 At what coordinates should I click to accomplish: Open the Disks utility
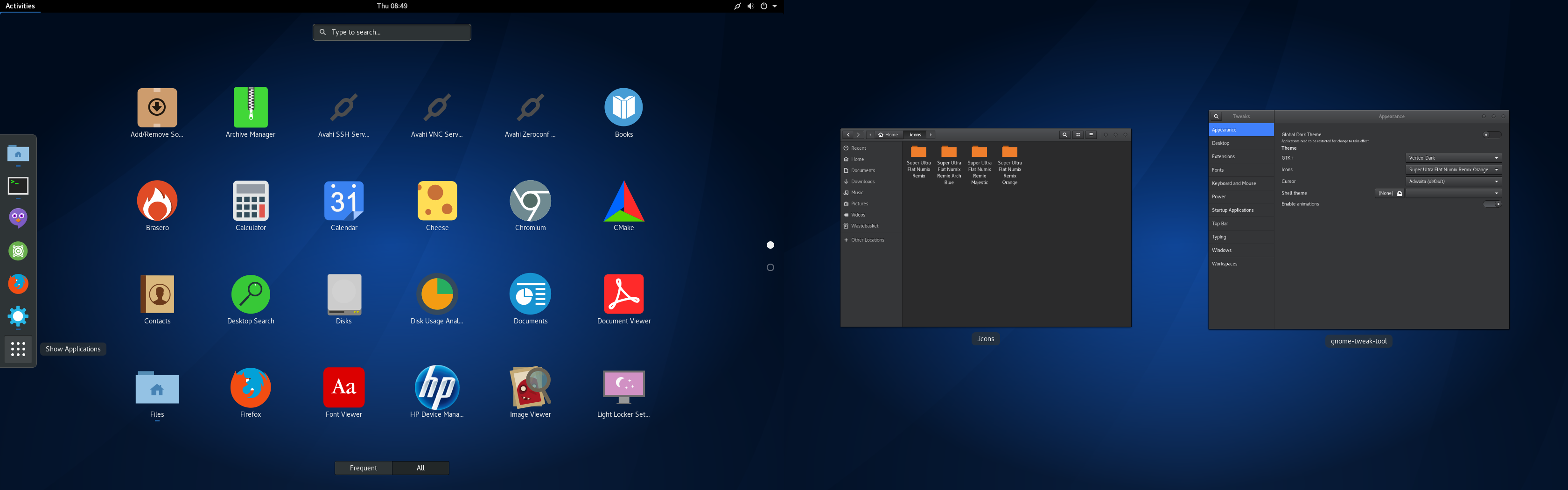[x=343, y=299]
